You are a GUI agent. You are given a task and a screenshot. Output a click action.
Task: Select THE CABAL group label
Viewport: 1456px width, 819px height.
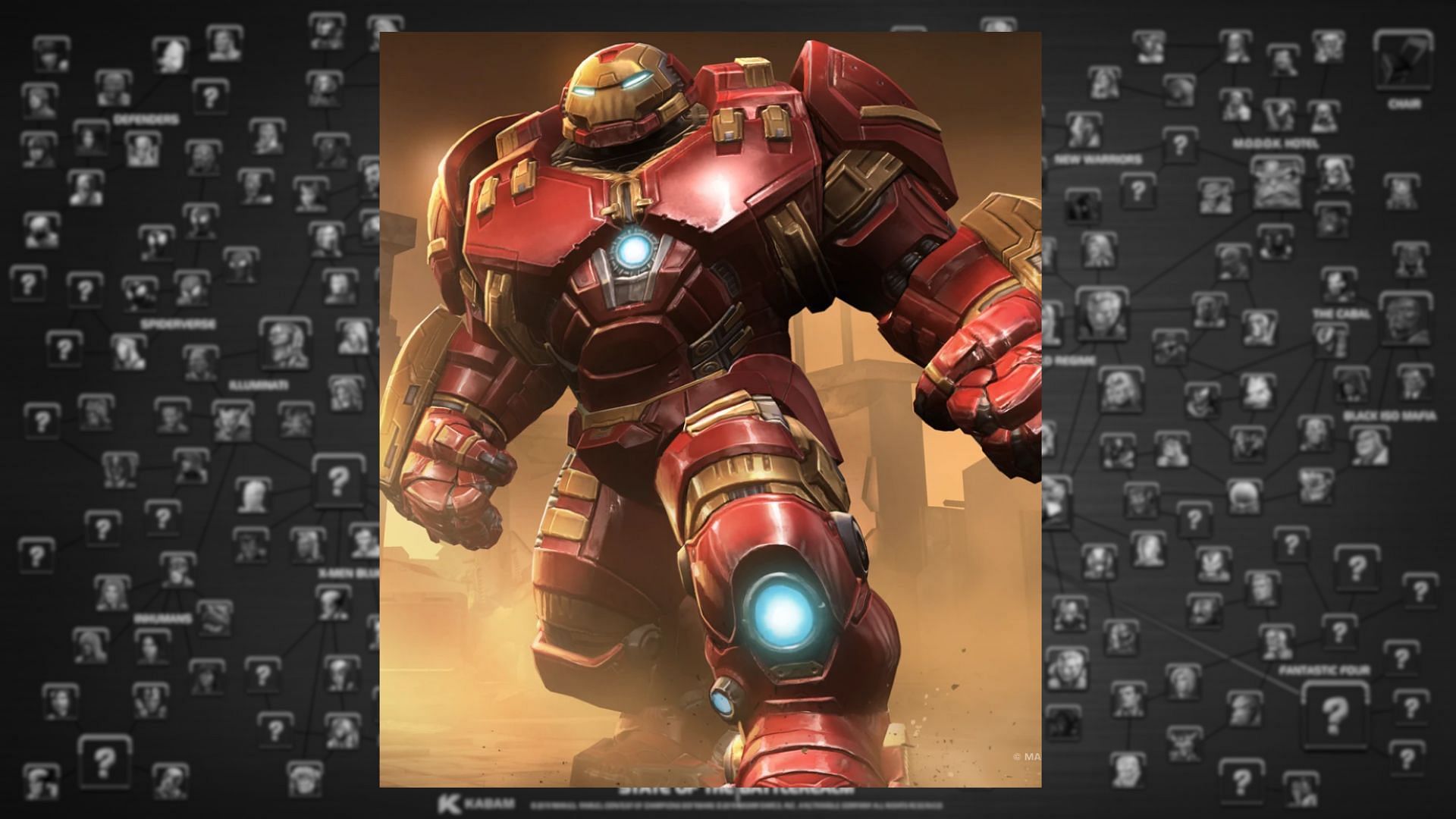(x=1341, y=313)
